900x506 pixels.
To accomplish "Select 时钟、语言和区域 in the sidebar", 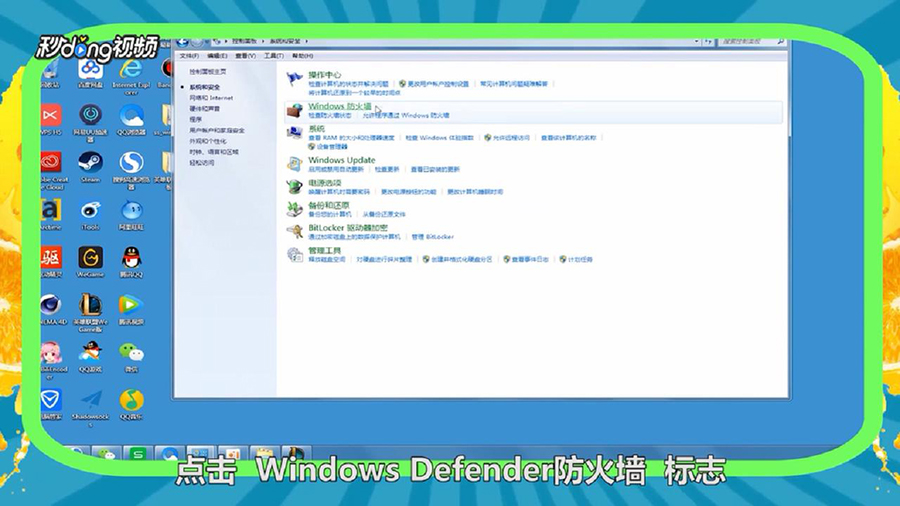I will click(x=214, y=152).
